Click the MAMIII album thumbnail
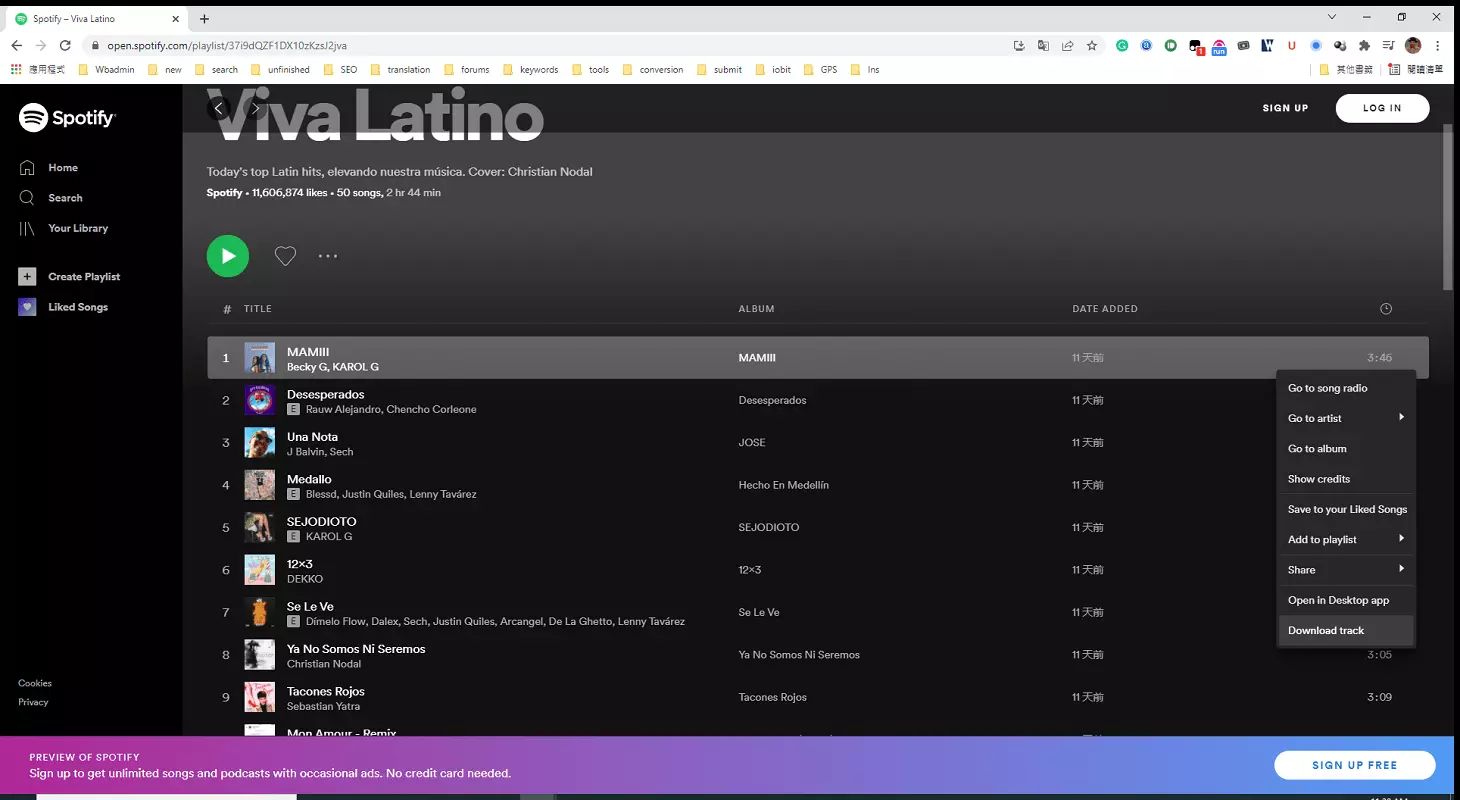The image size is (1460, 800). coord(260,357)
